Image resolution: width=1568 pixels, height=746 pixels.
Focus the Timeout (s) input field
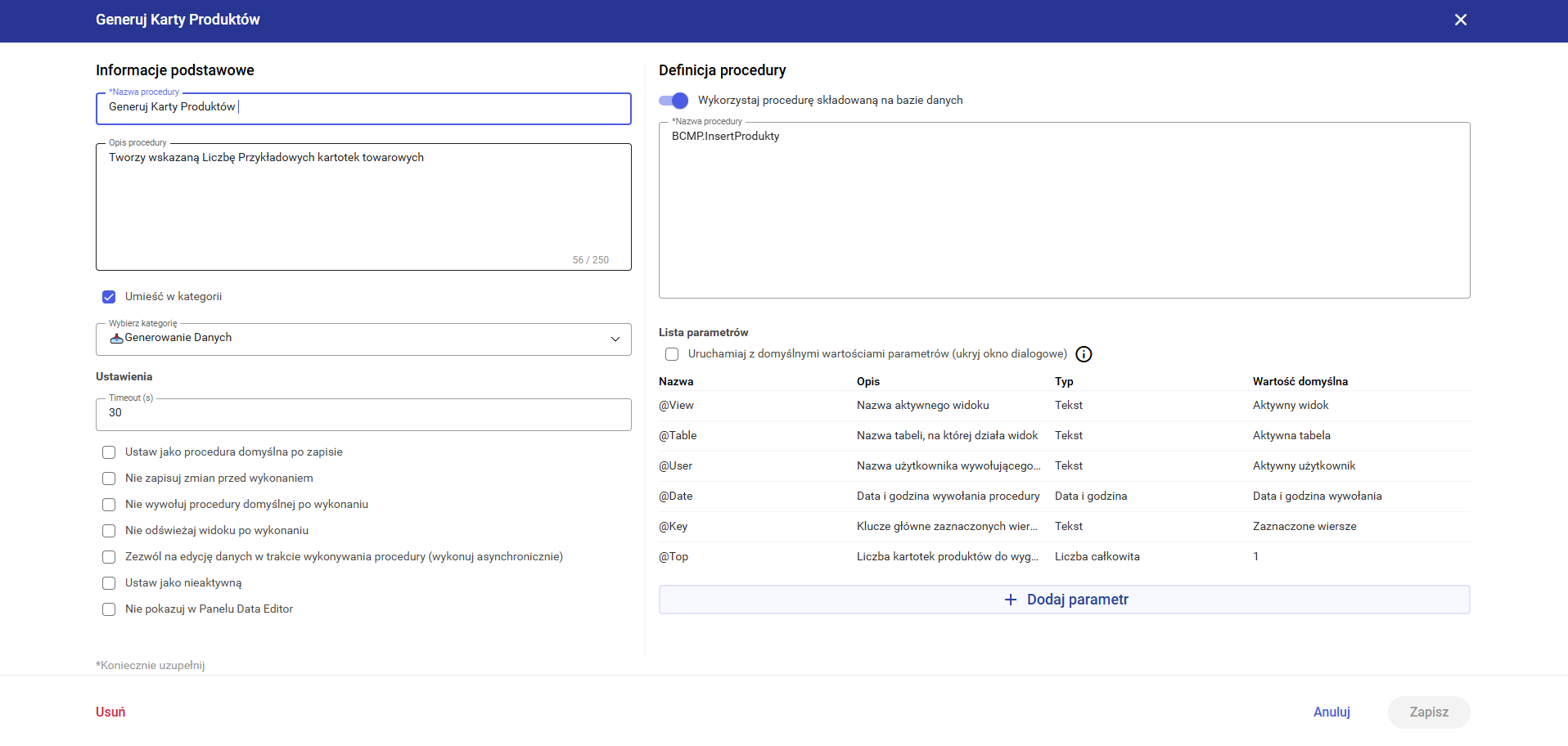363,414
